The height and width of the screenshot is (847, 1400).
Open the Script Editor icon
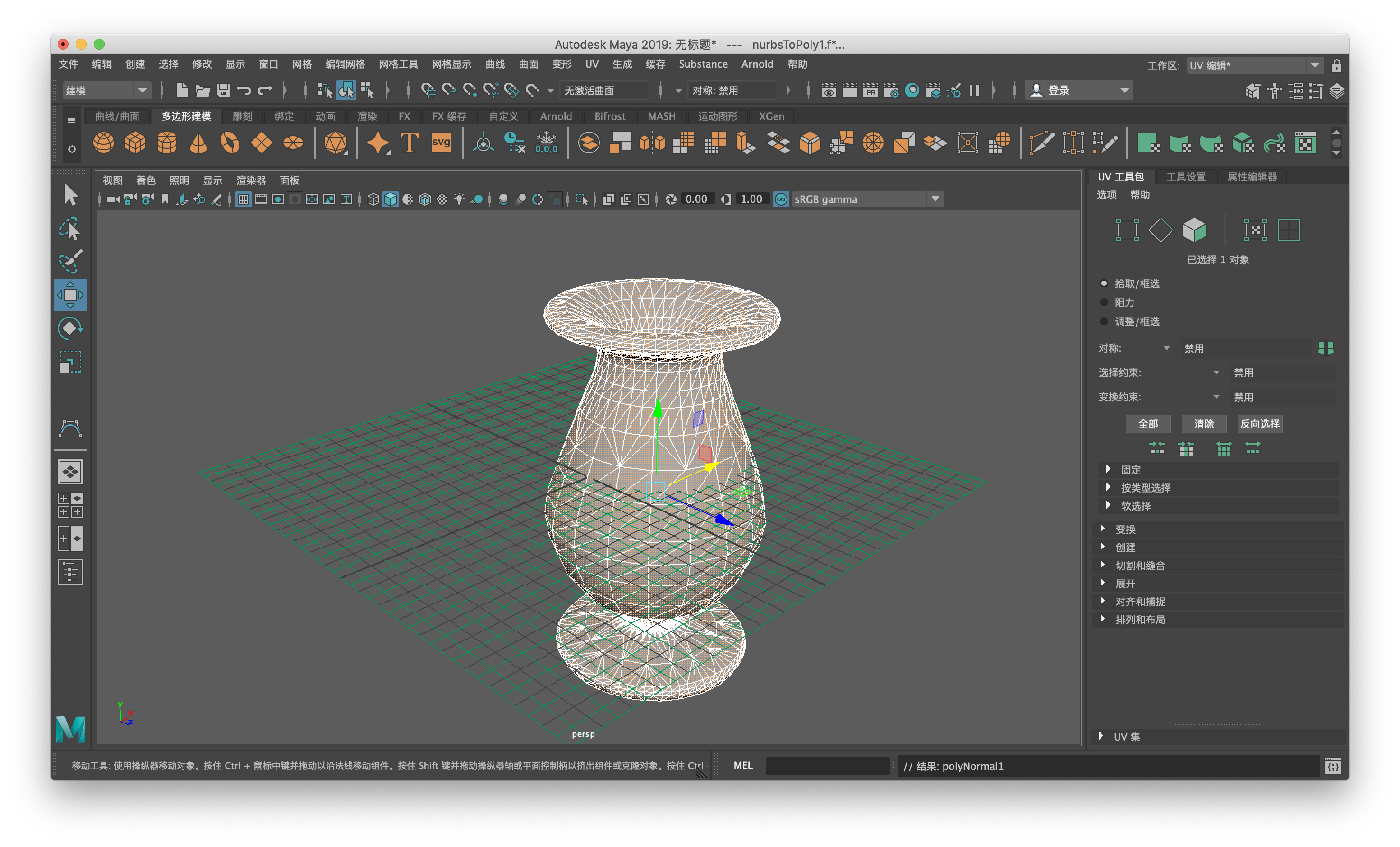coord(1333,766)
